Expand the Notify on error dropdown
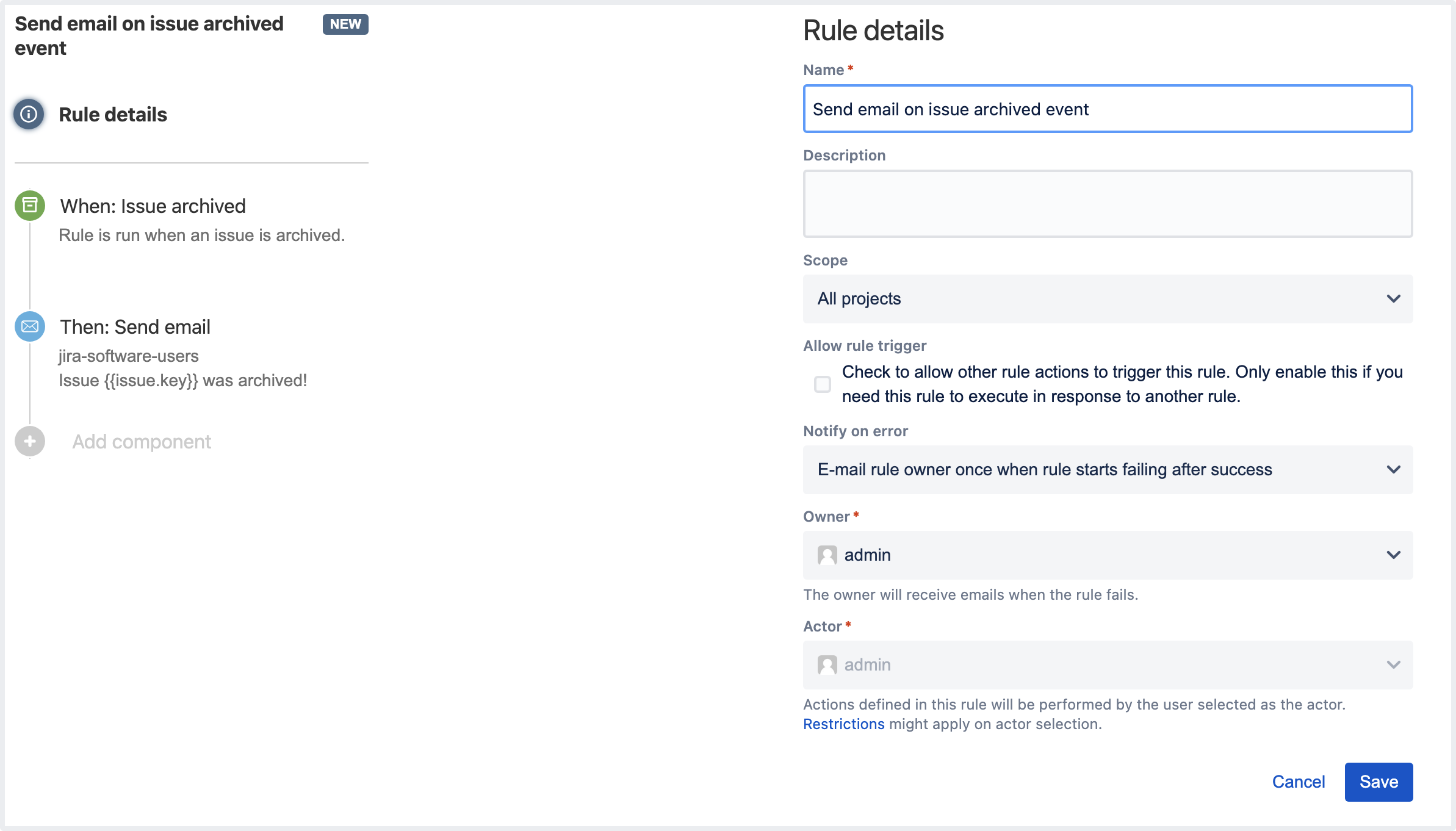 (x=1108, y=470)
